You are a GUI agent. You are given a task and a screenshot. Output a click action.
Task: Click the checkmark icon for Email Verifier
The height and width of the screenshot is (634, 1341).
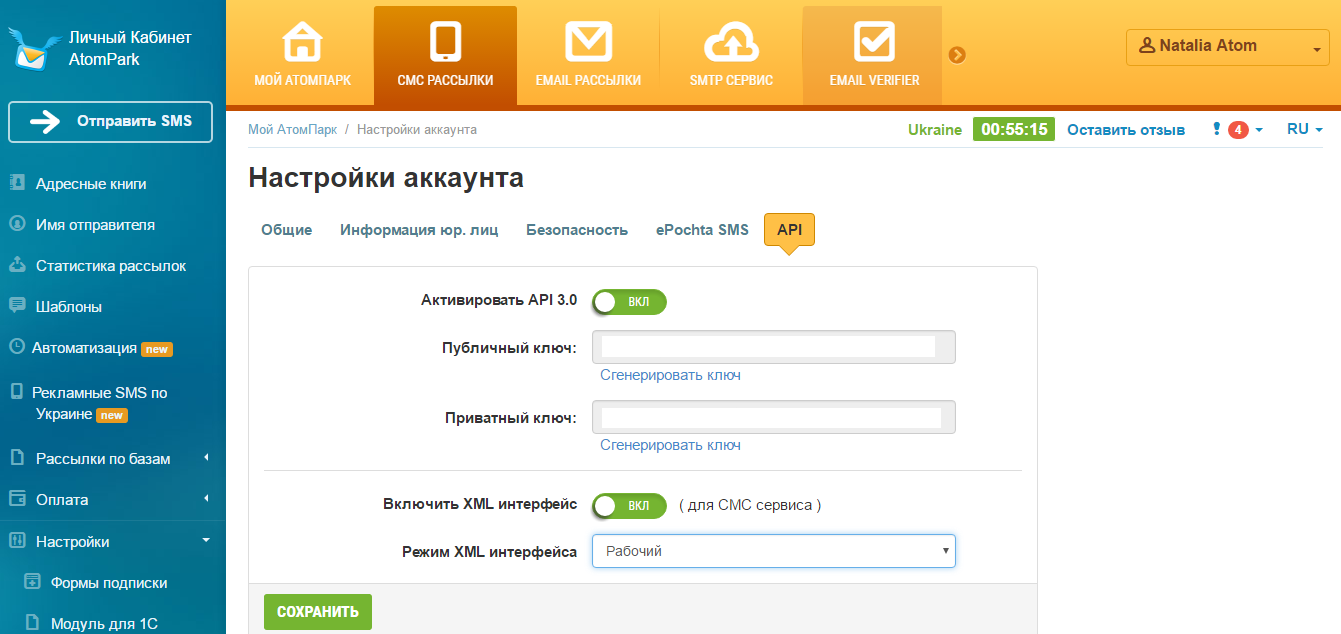coord(874,42)
